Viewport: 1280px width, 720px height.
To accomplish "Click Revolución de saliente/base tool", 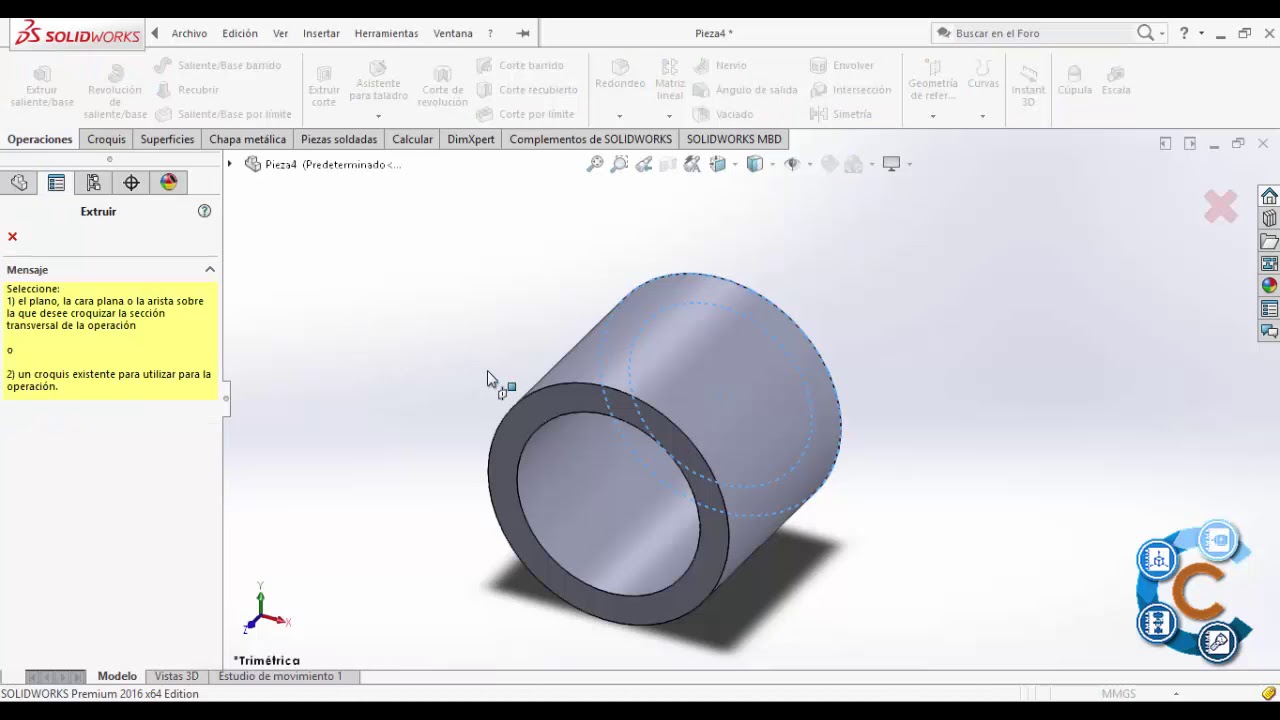I will coord(115,92).
